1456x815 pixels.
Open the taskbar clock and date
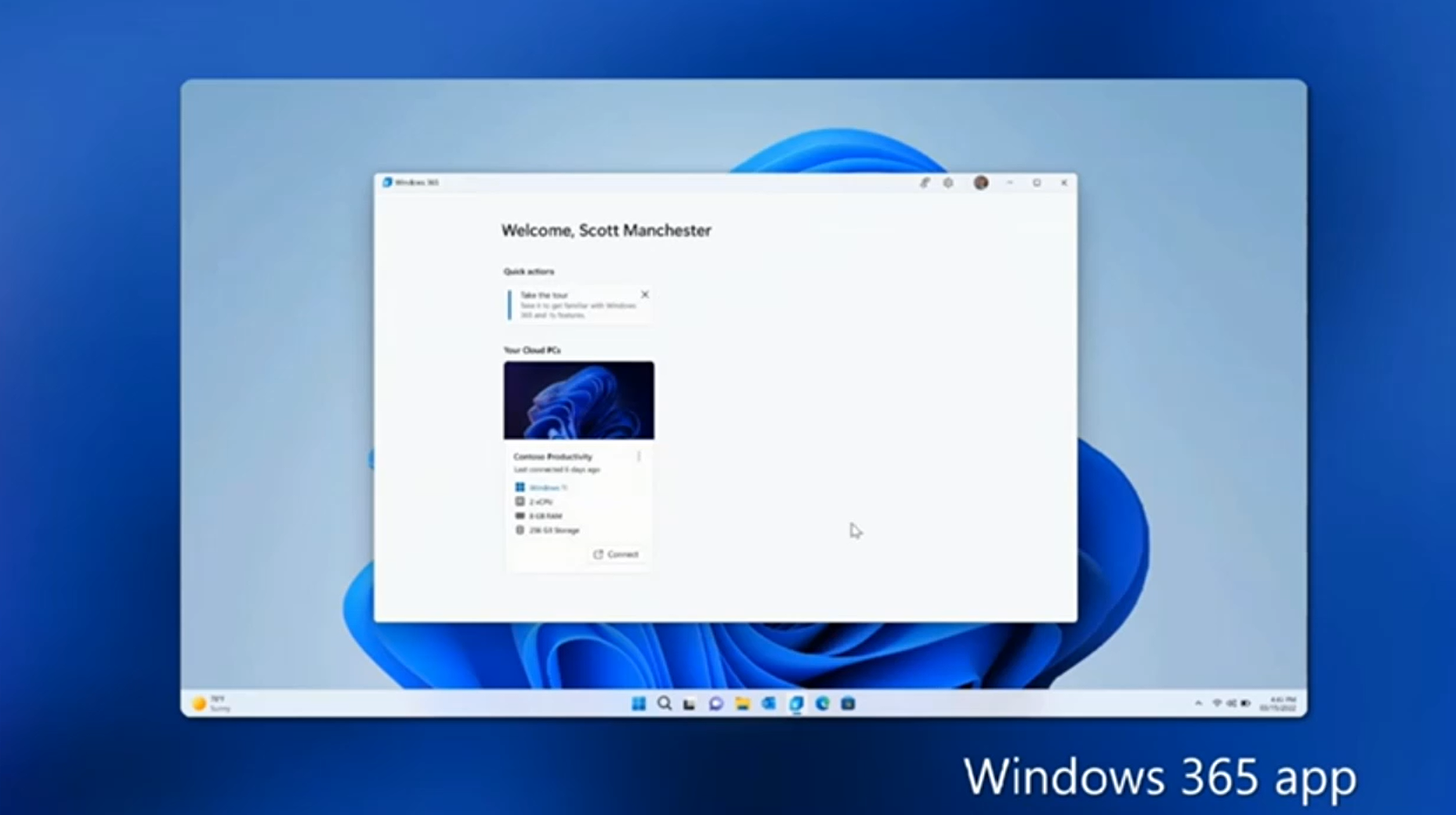point(1277,704)
